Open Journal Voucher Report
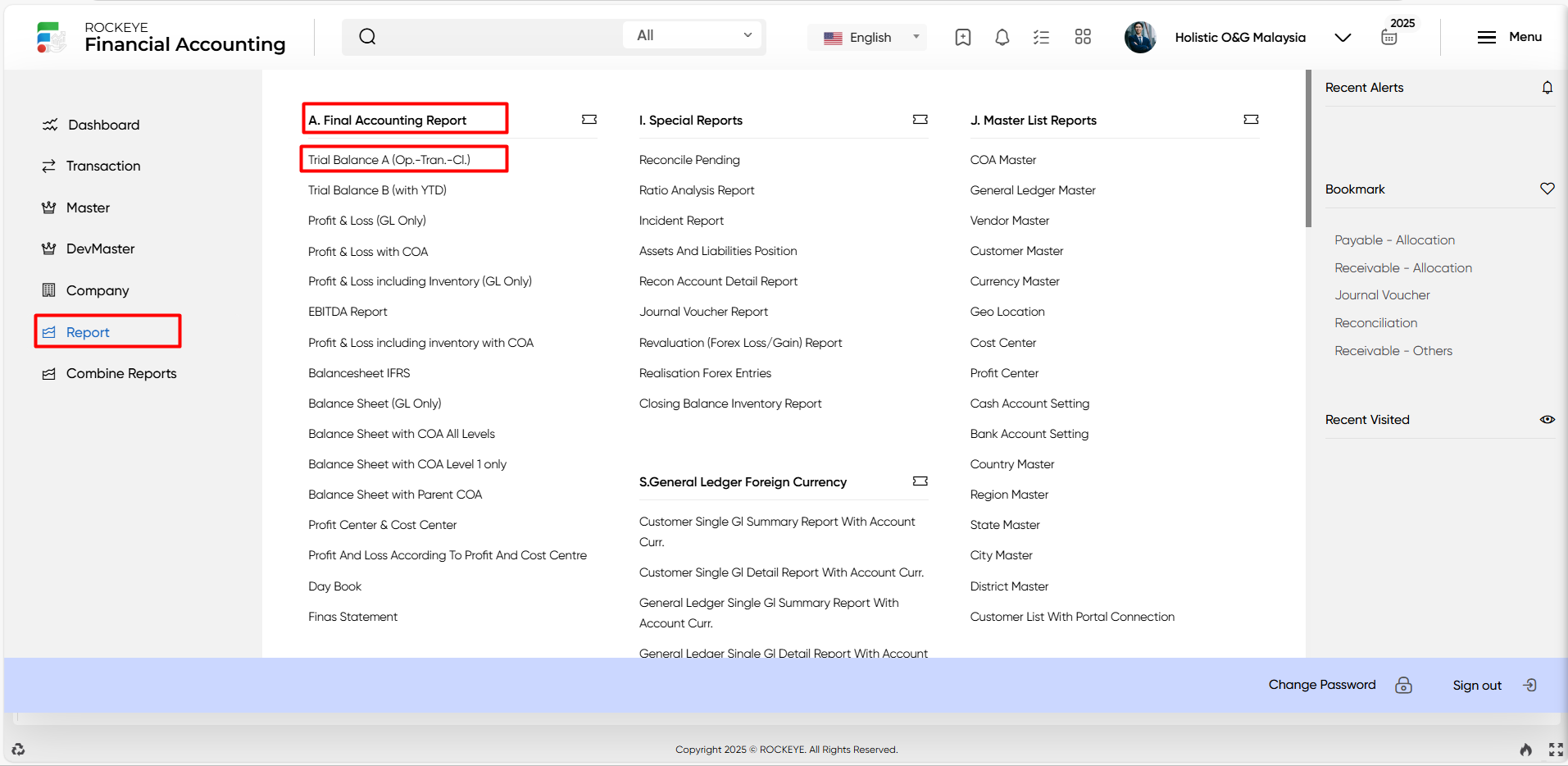 [703, 312]
